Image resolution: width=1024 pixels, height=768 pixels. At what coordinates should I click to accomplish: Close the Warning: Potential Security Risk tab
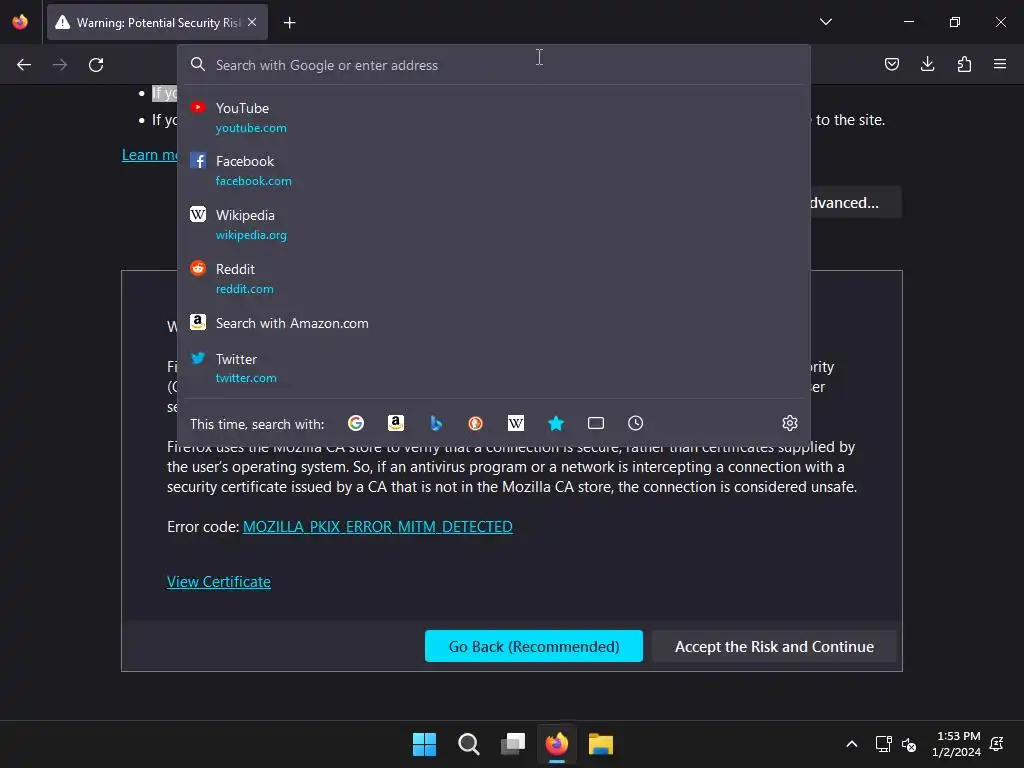pyautogui.click(x=252, y=22)
